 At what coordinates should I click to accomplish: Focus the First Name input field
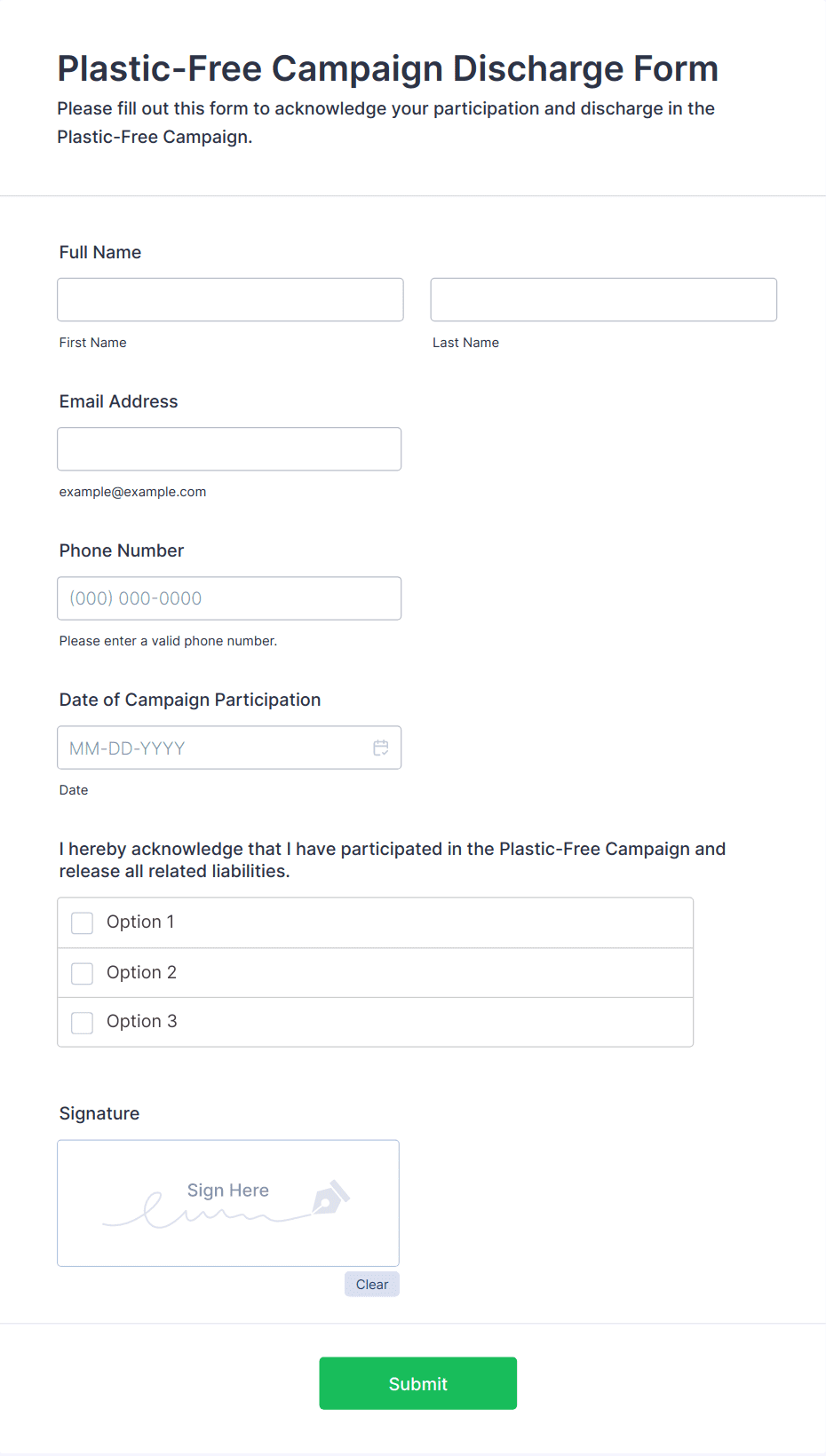click(230, 299)
